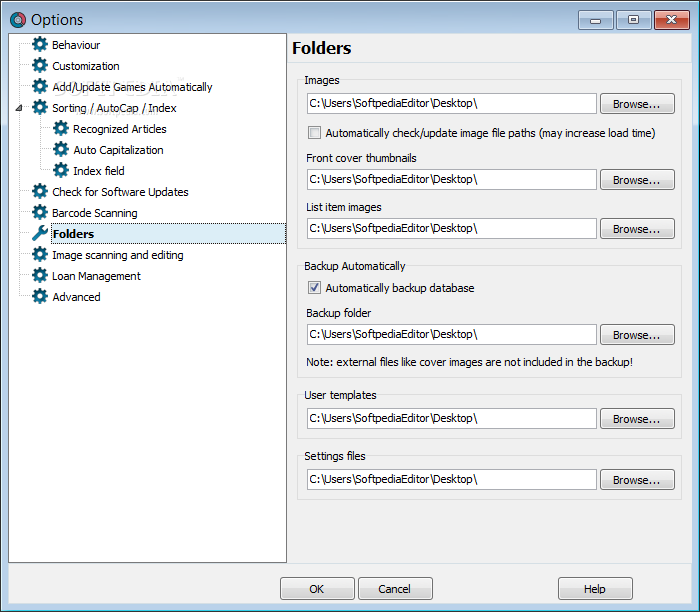
Task: Open Help for the Options dialog
Action: click(x=595, y=588)
